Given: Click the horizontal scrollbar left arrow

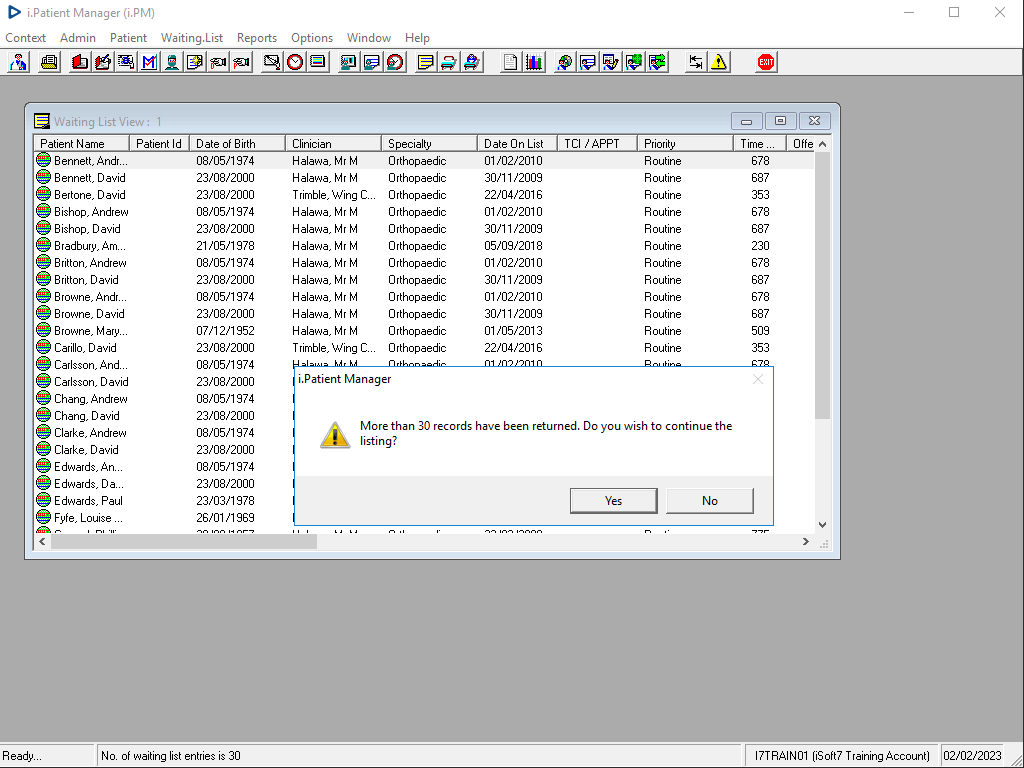Looking at the screenshot, I should pyautogui.click(x=42, y=541).
